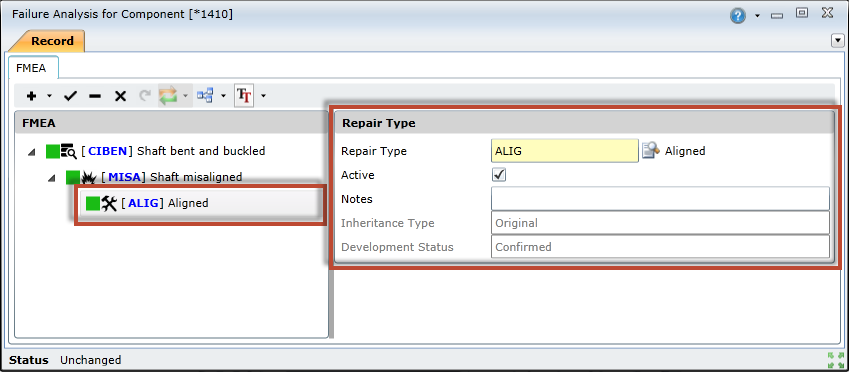Click green status square on ALIG row
This screenshot has width=849, height=372.
(x=94, y=203)
